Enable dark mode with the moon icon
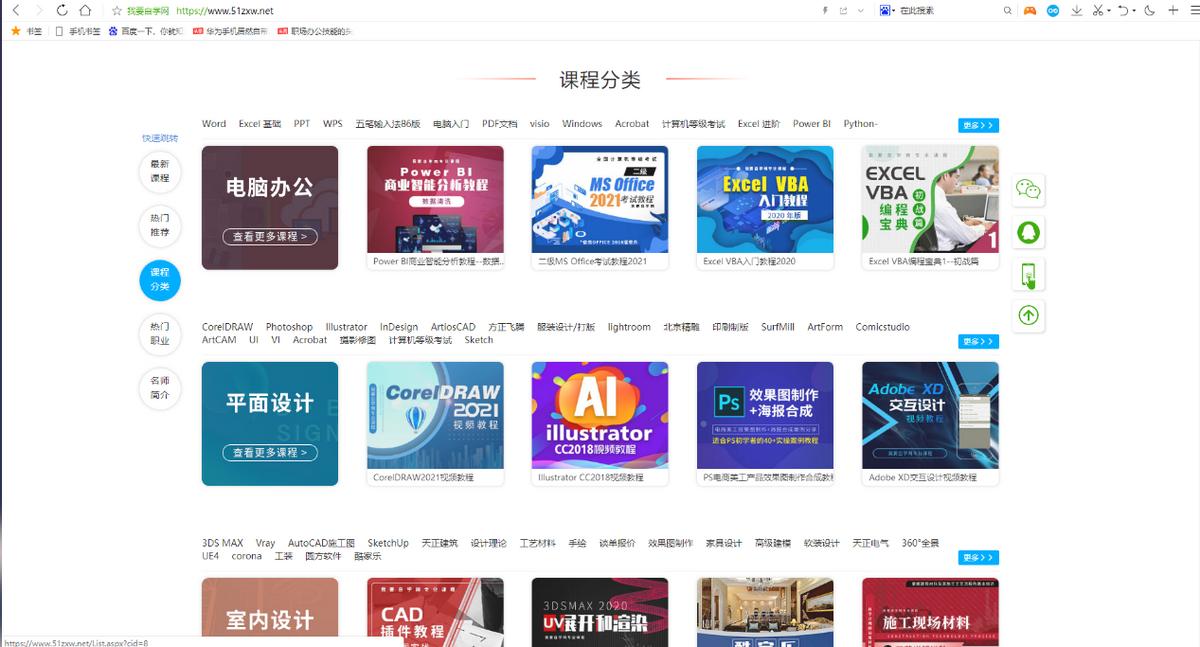Viewport: 1200px width, 647px height. [x=1148, y=10]
